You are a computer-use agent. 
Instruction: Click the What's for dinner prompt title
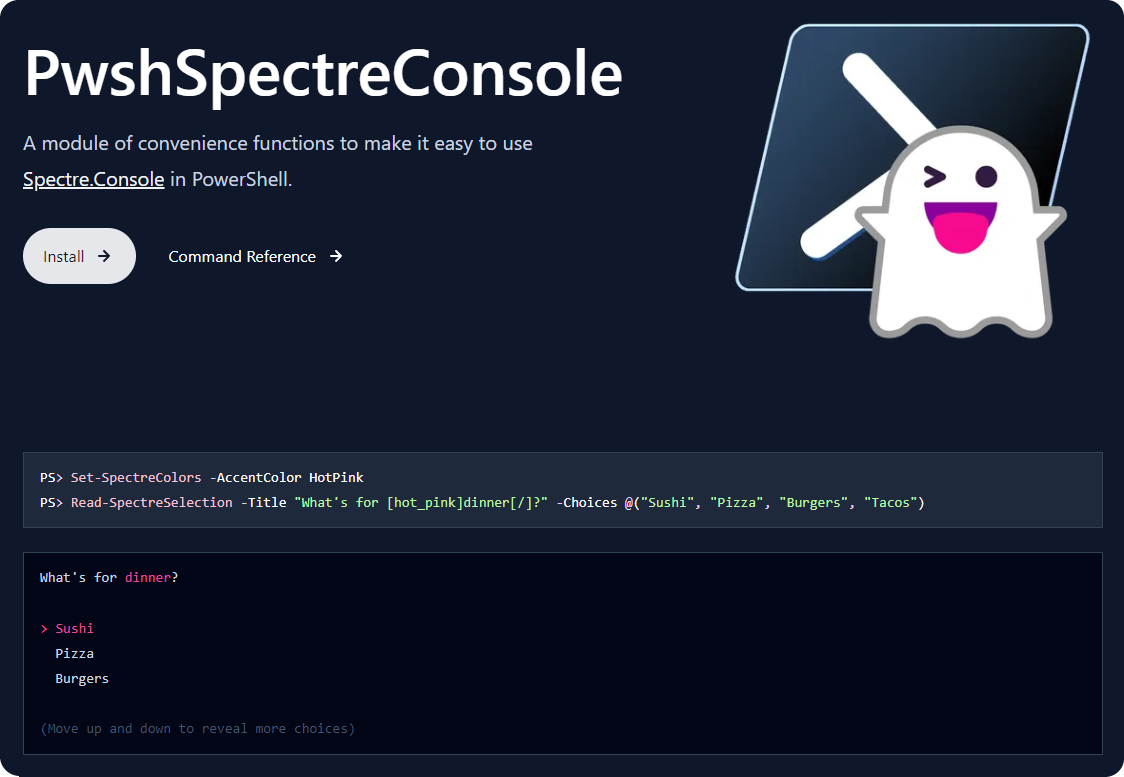click(108, 577)
